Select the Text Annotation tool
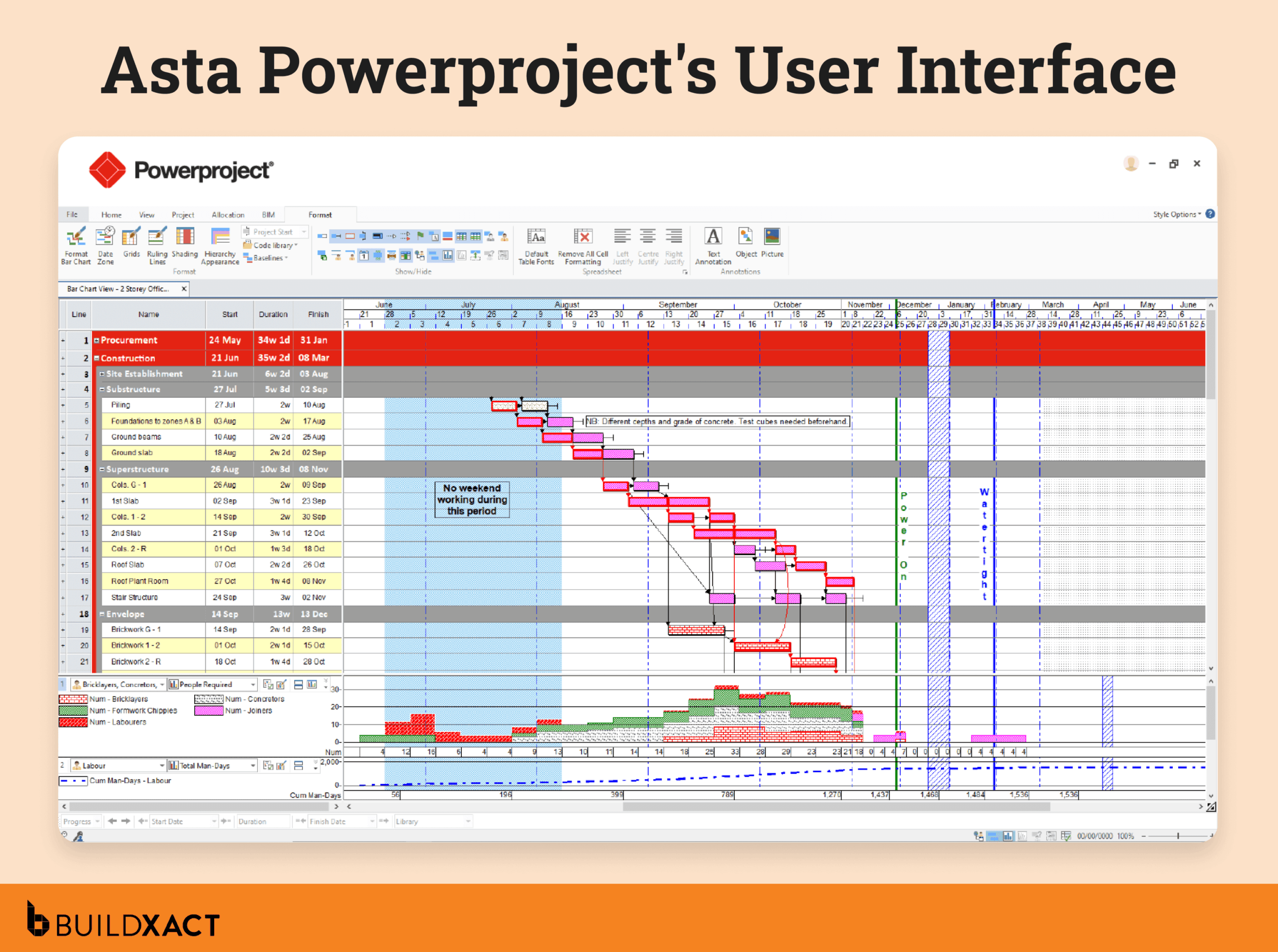This screenshot has height=952, width=1278. [x=713, y=246]
